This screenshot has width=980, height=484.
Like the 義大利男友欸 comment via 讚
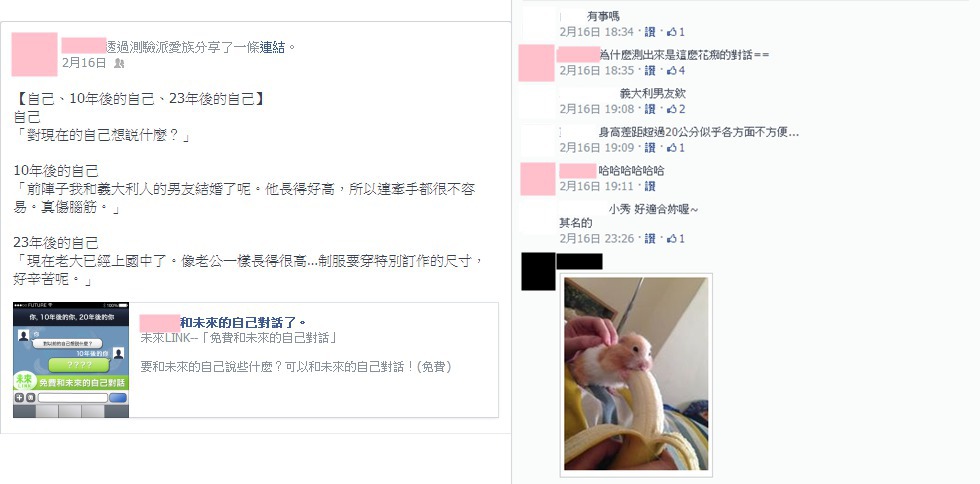click(650, 109)
